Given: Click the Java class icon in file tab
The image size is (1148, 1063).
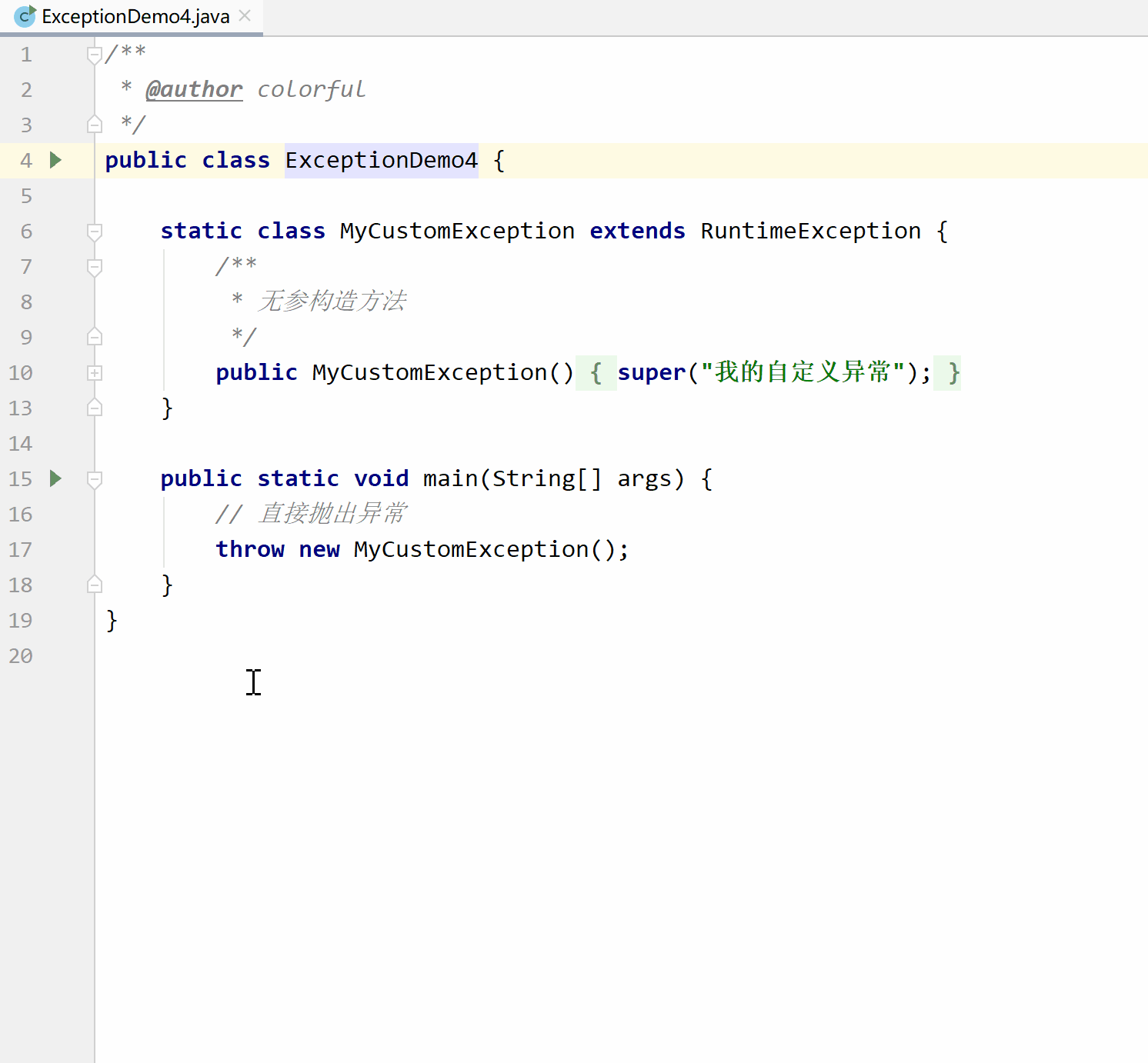Looking at the screenshot, I should coord(25,16).
